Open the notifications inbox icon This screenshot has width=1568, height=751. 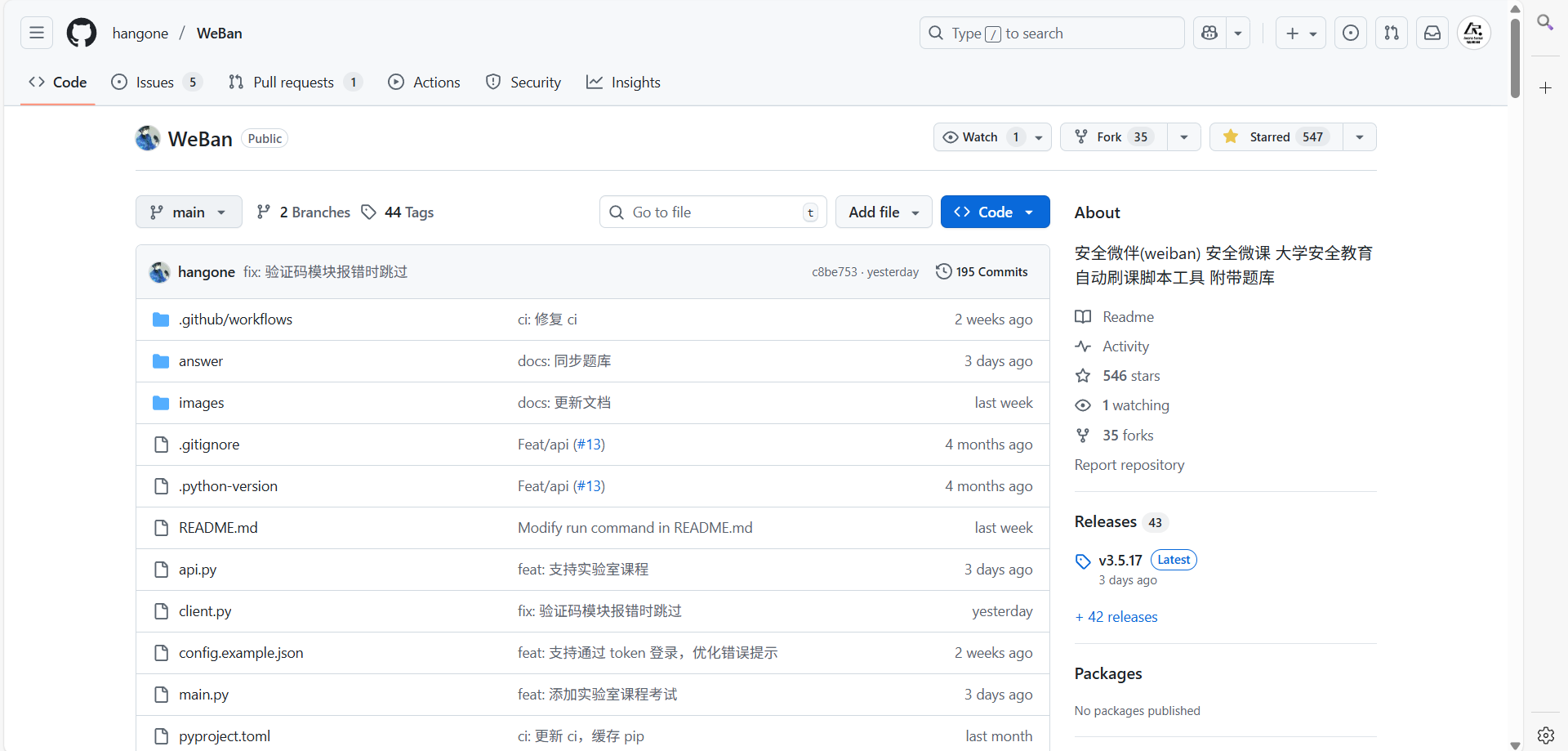[1432, 34]
